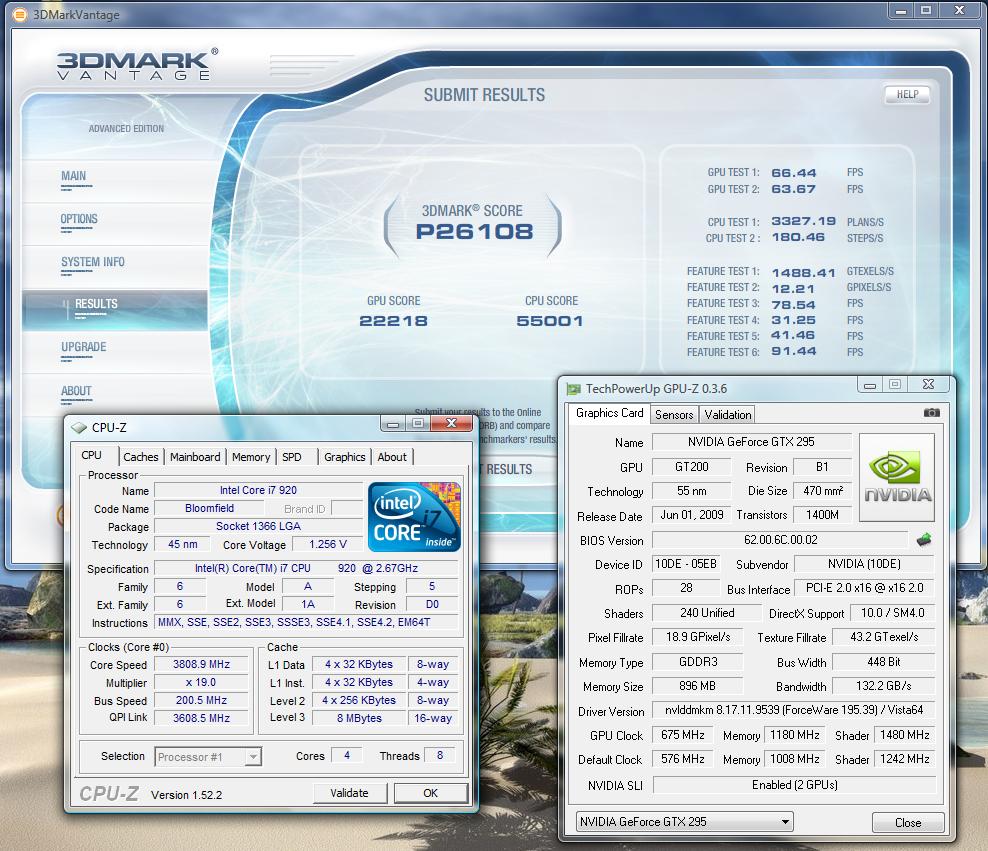Image resolution: width=988 pixels, height=851 pixels.
Task: Click the Close button in GPU-Z
Action: tap(908, 823)
